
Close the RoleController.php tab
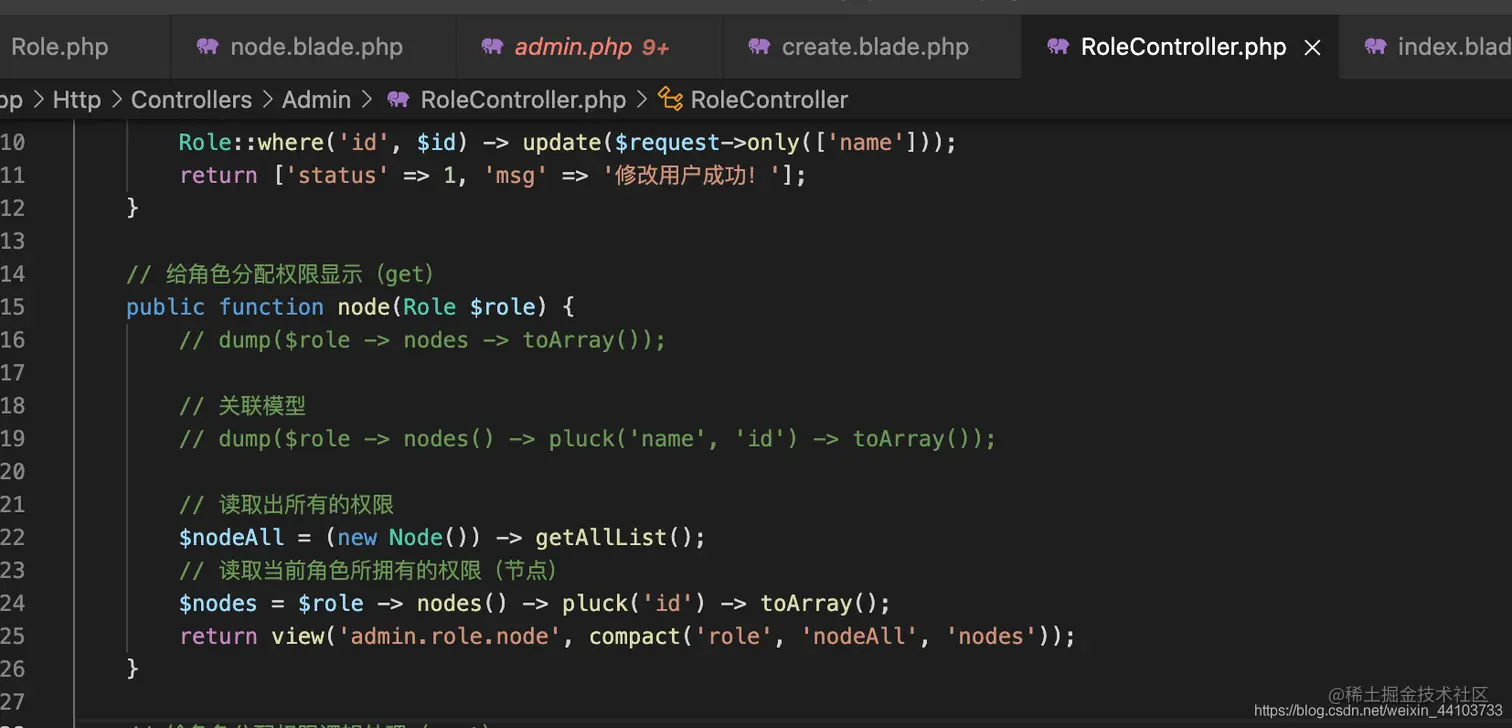[x=1313, y=47]
